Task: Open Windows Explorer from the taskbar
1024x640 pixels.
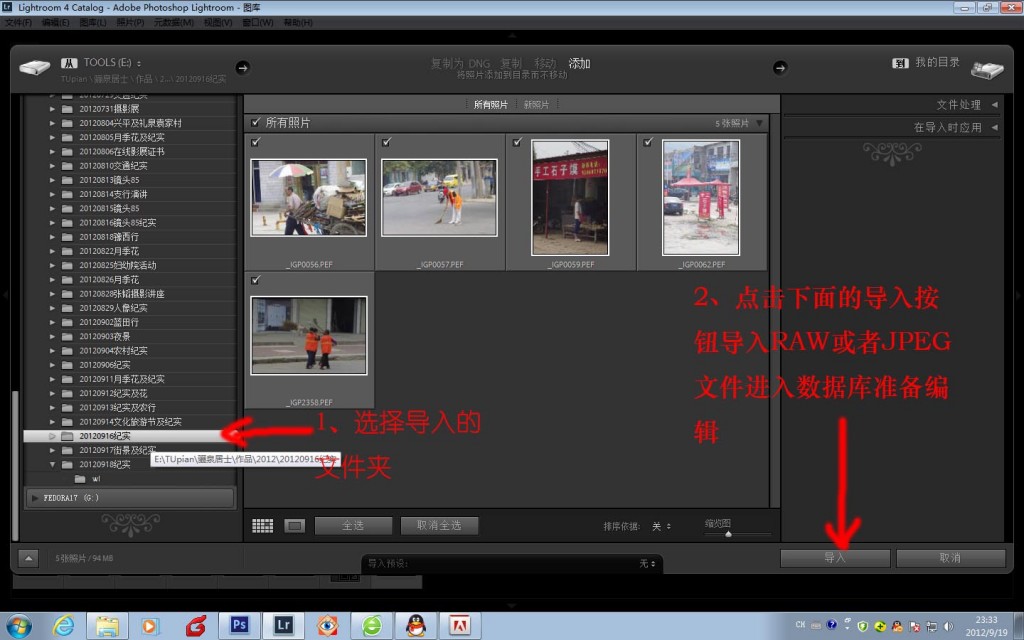Action: pyautogui.click(x=107, y=626)
